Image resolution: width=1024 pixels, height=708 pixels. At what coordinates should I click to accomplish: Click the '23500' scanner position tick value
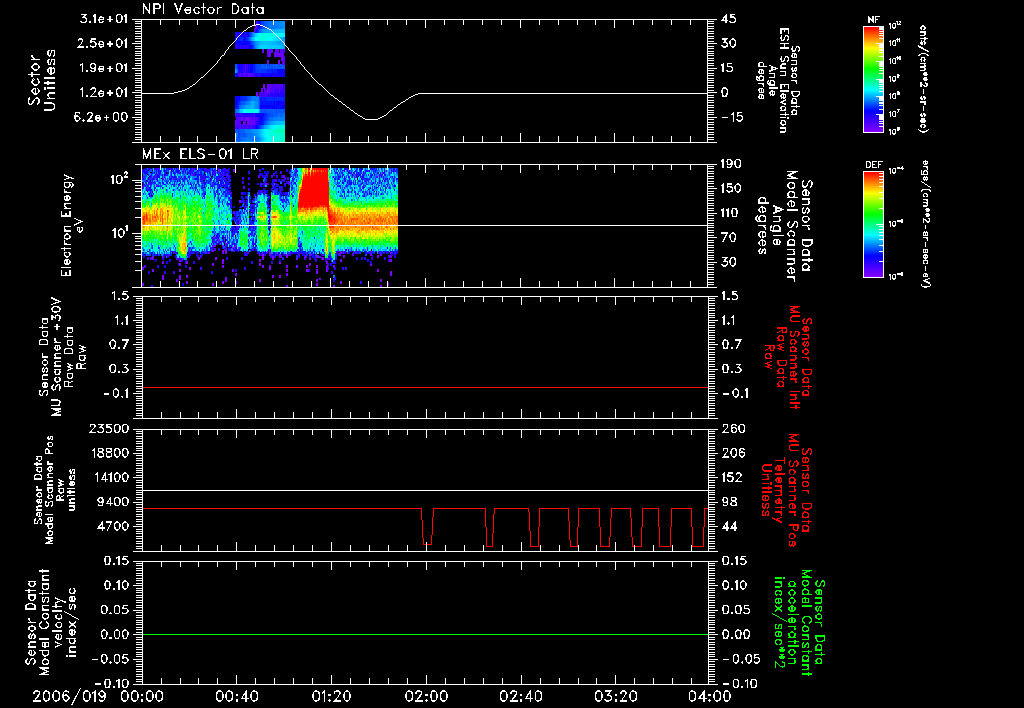pyautogui.click(x=108, y=428)
